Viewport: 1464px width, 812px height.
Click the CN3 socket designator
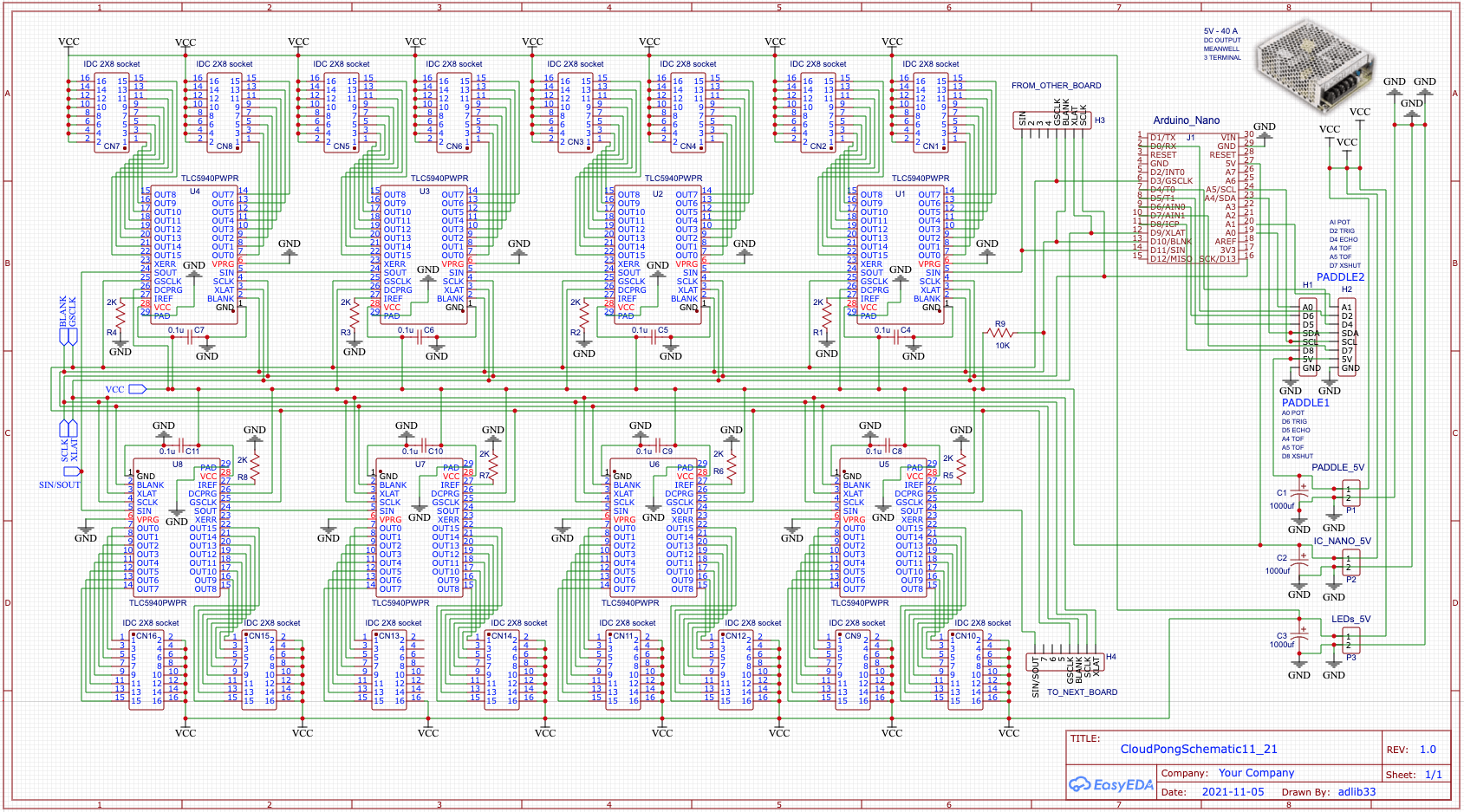575,142
